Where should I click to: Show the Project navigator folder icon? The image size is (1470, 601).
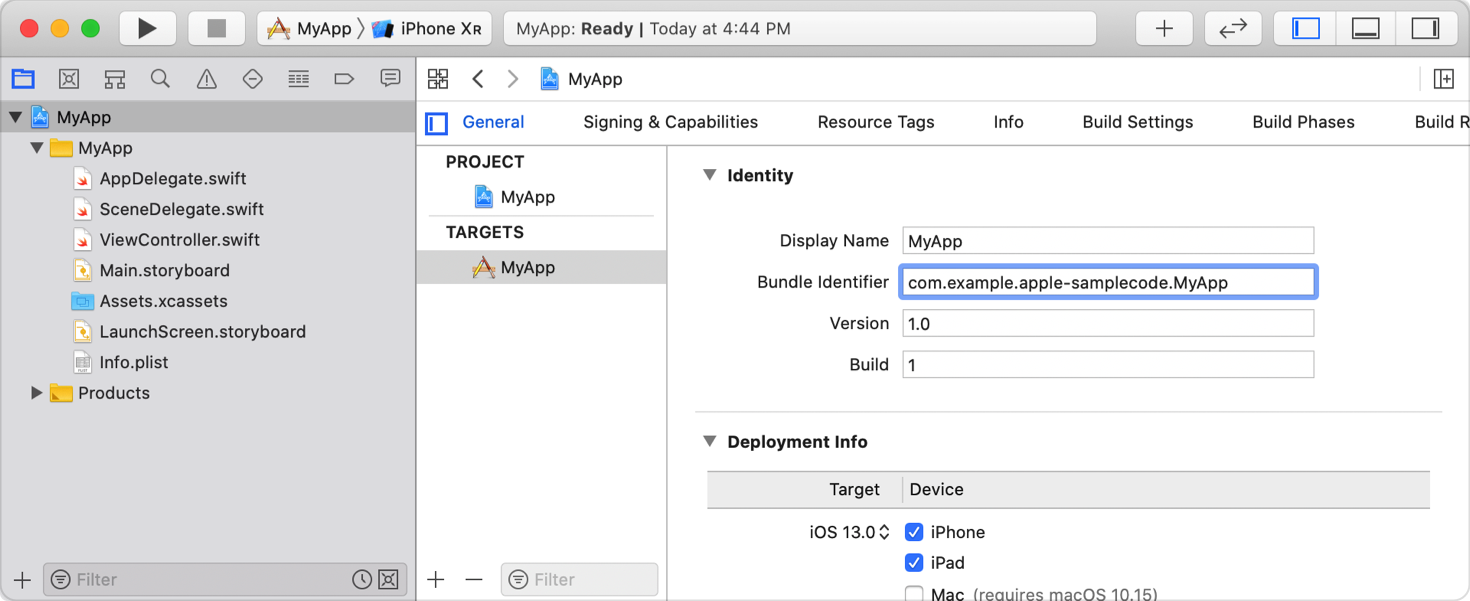pyautogui.click(x=23, y=79)
